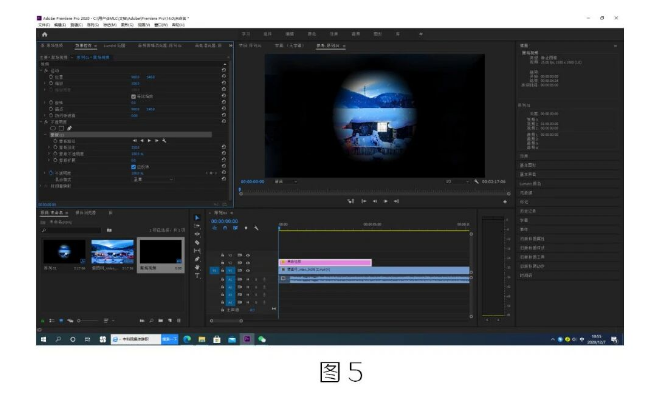Viewport: 658px width, 397px height.
Task: Toggle Mask Feather animation stopwatch
Action: pos(55,147)
